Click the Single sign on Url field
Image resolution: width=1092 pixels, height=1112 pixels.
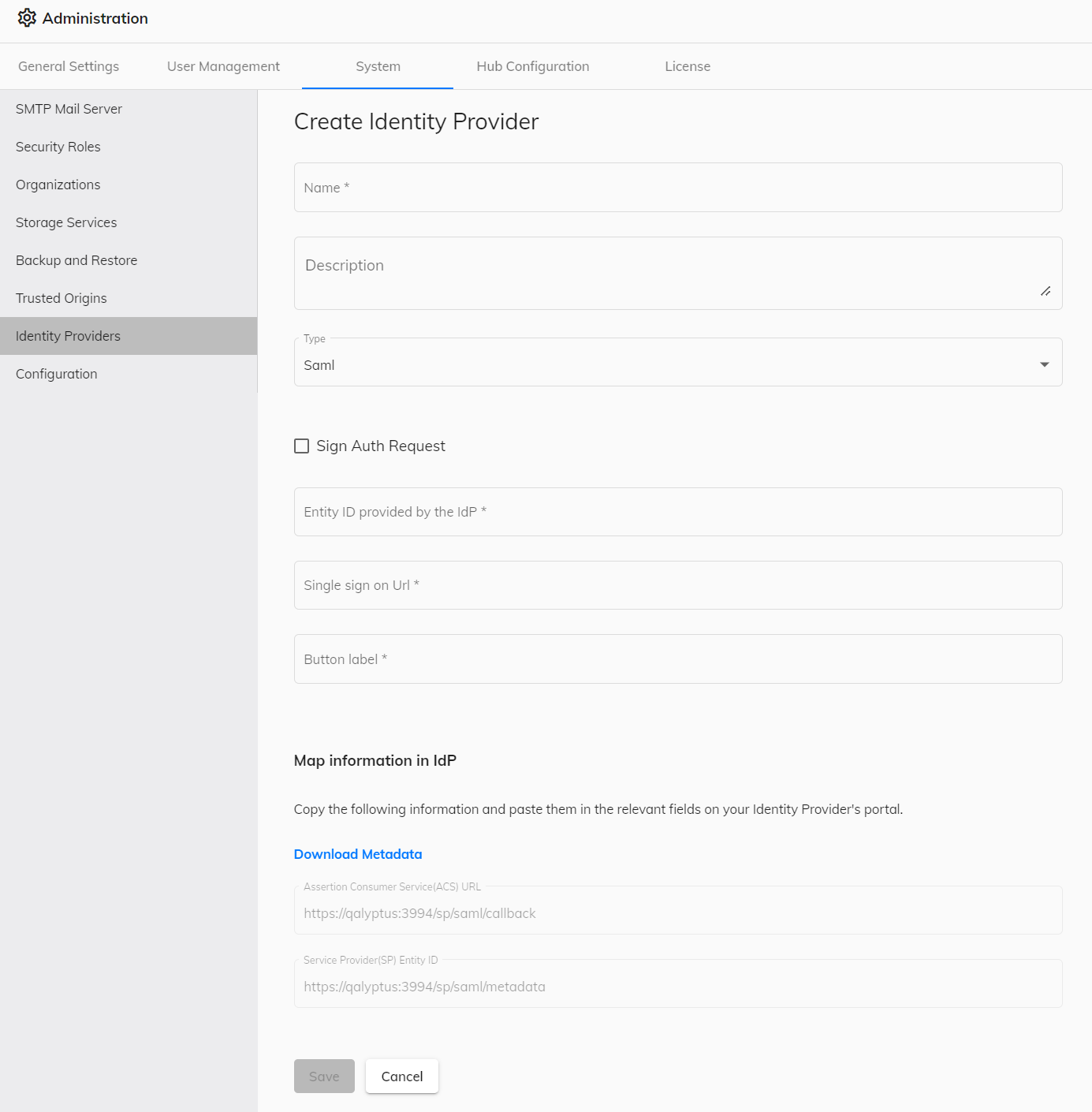(x=677, y=585)
